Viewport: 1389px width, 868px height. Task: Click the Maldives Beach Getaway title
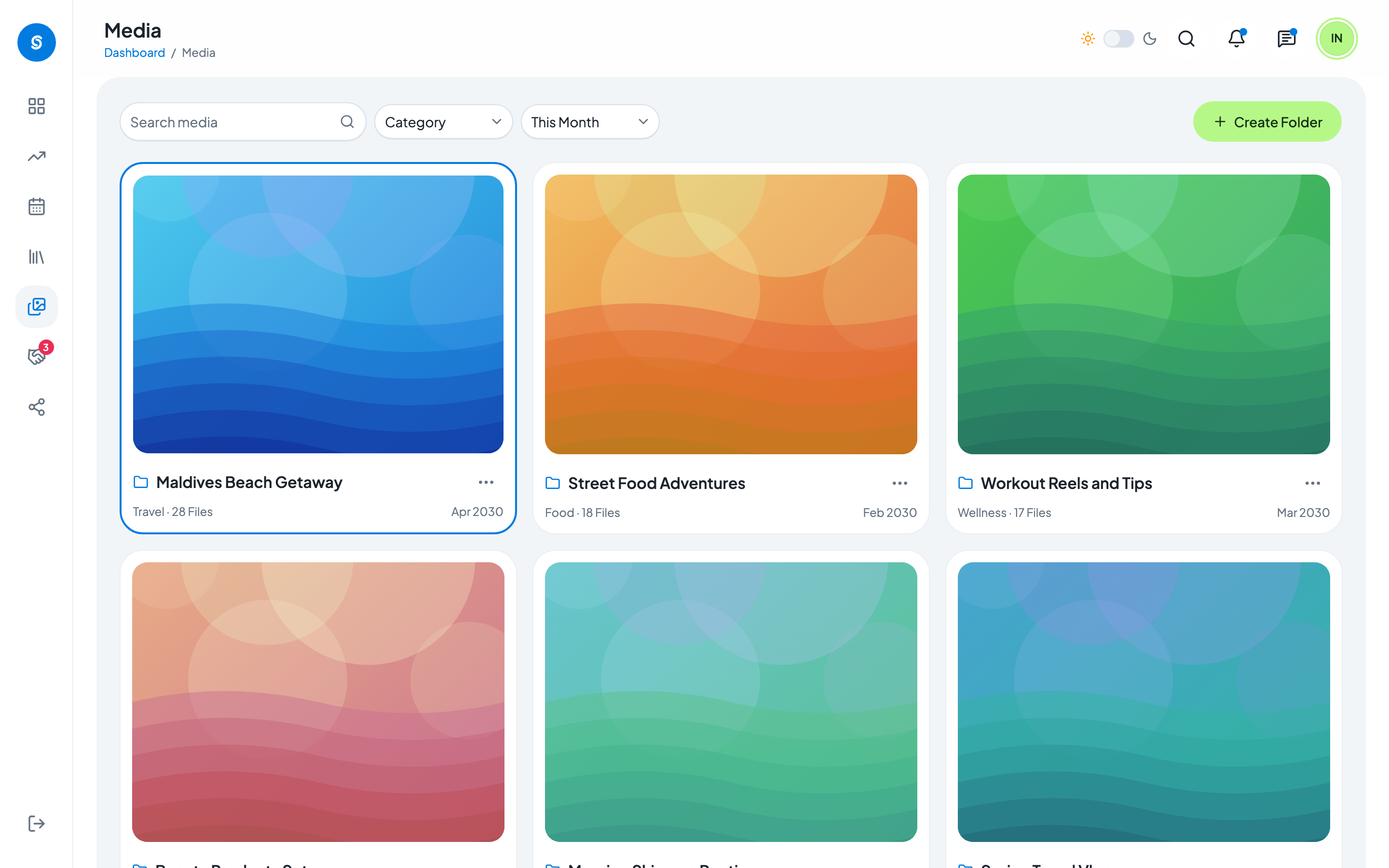tap(249, 482)
